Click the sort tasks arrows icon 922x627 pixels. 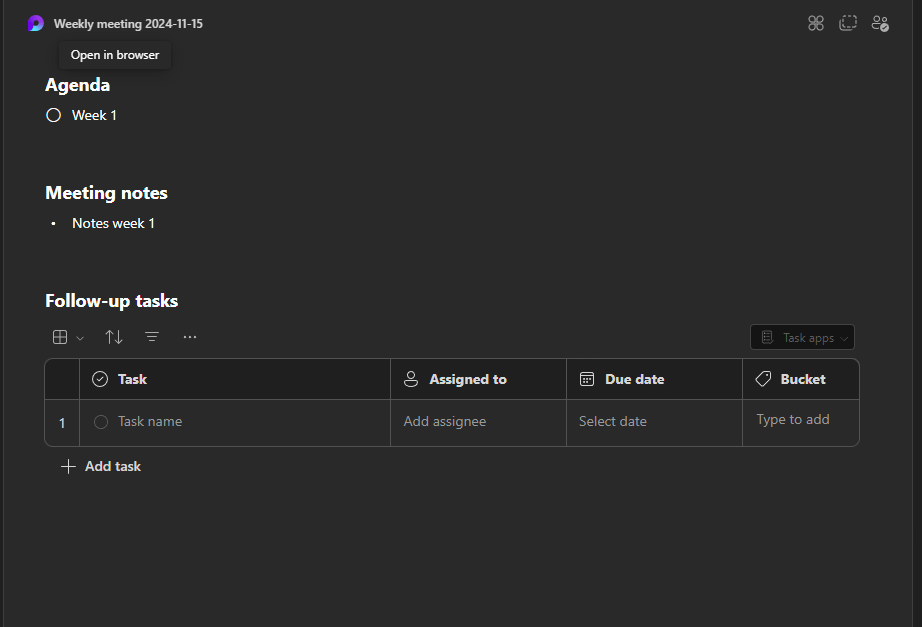(113, 337)
